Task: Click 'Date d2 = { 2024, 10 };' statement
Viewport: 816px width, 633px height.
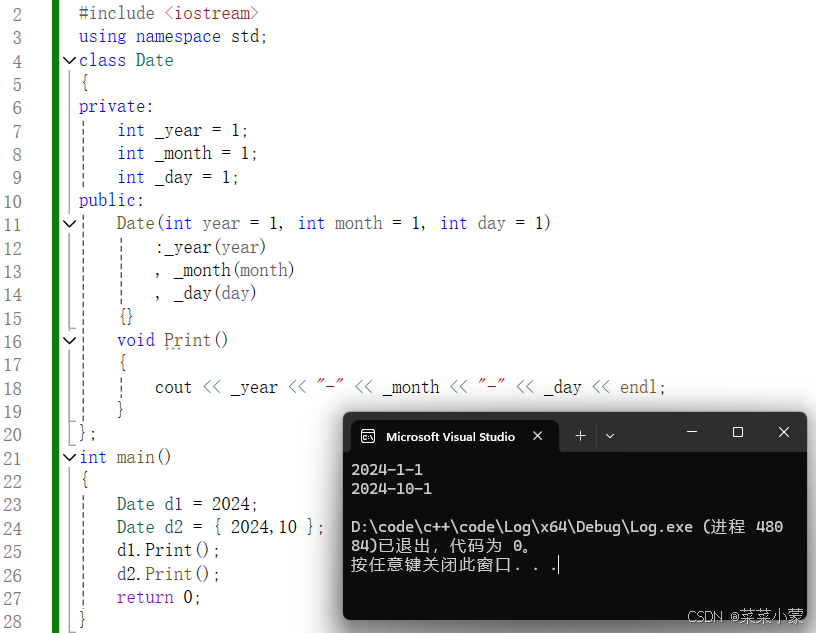Action: [221, 527]
